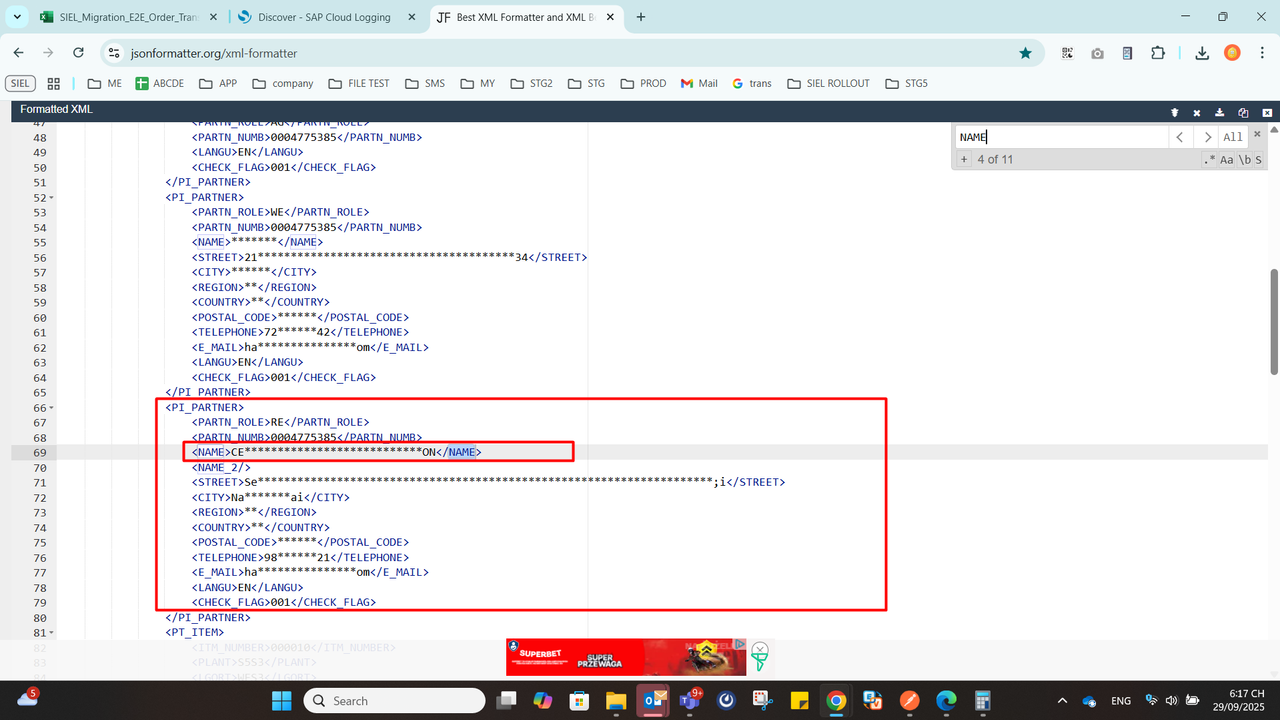Screen dimensions: 1280x720
Task: Click the taskbar Search box
Action: (393, 700)
